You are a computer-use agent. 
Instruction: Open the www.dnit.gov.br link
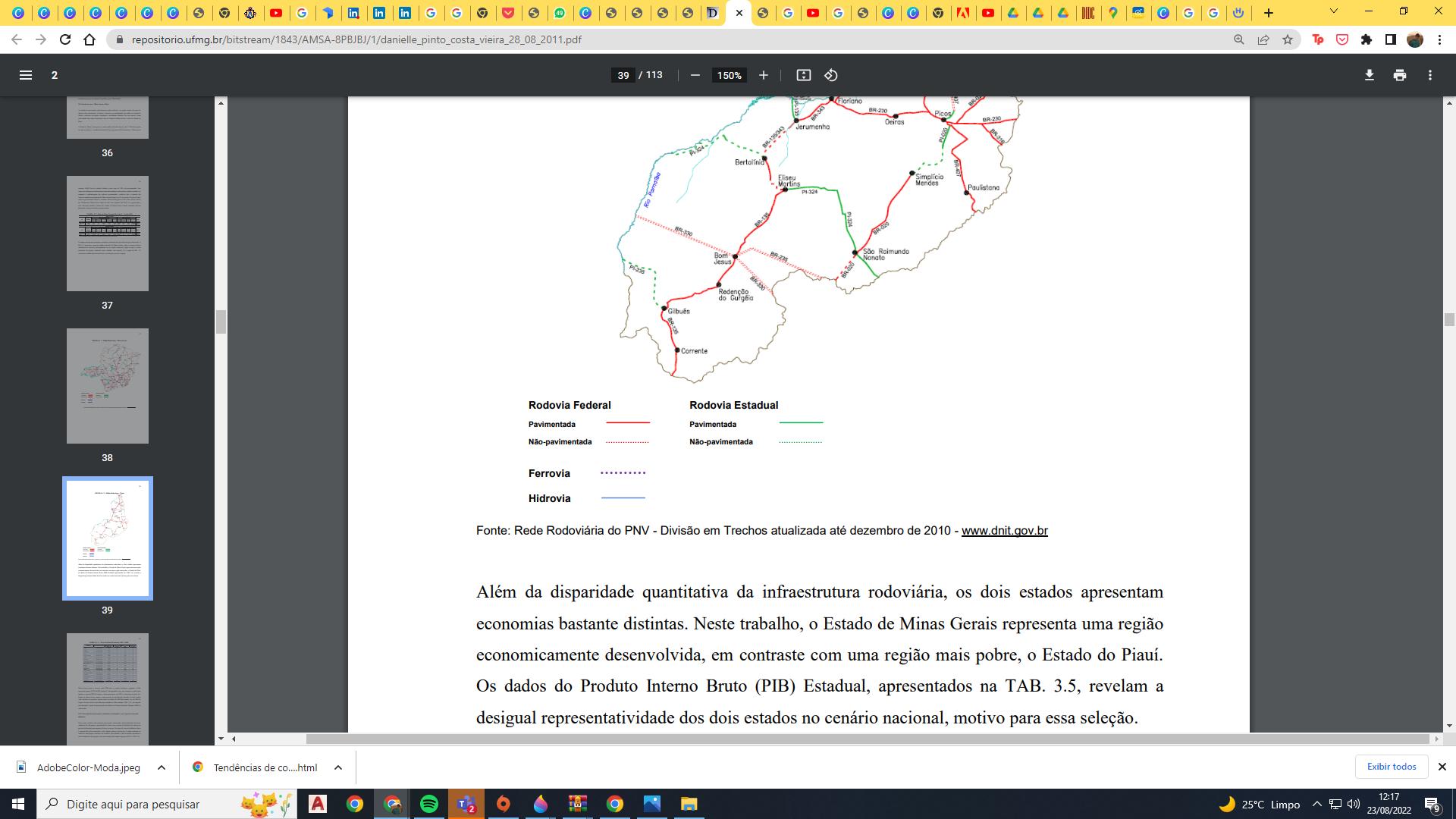1004,531
